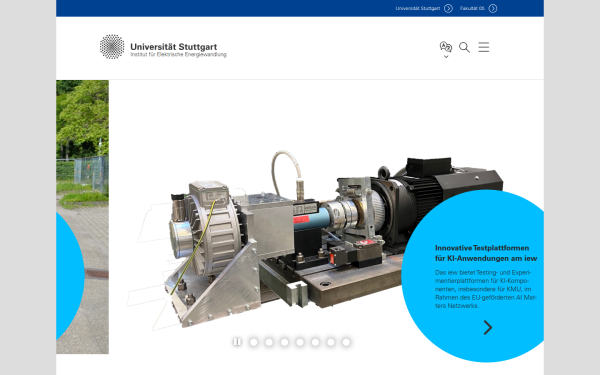Click the 'Das iew bietet Testing' description text
This screenshot has height=375, width=600.
[x=486, y=289]
